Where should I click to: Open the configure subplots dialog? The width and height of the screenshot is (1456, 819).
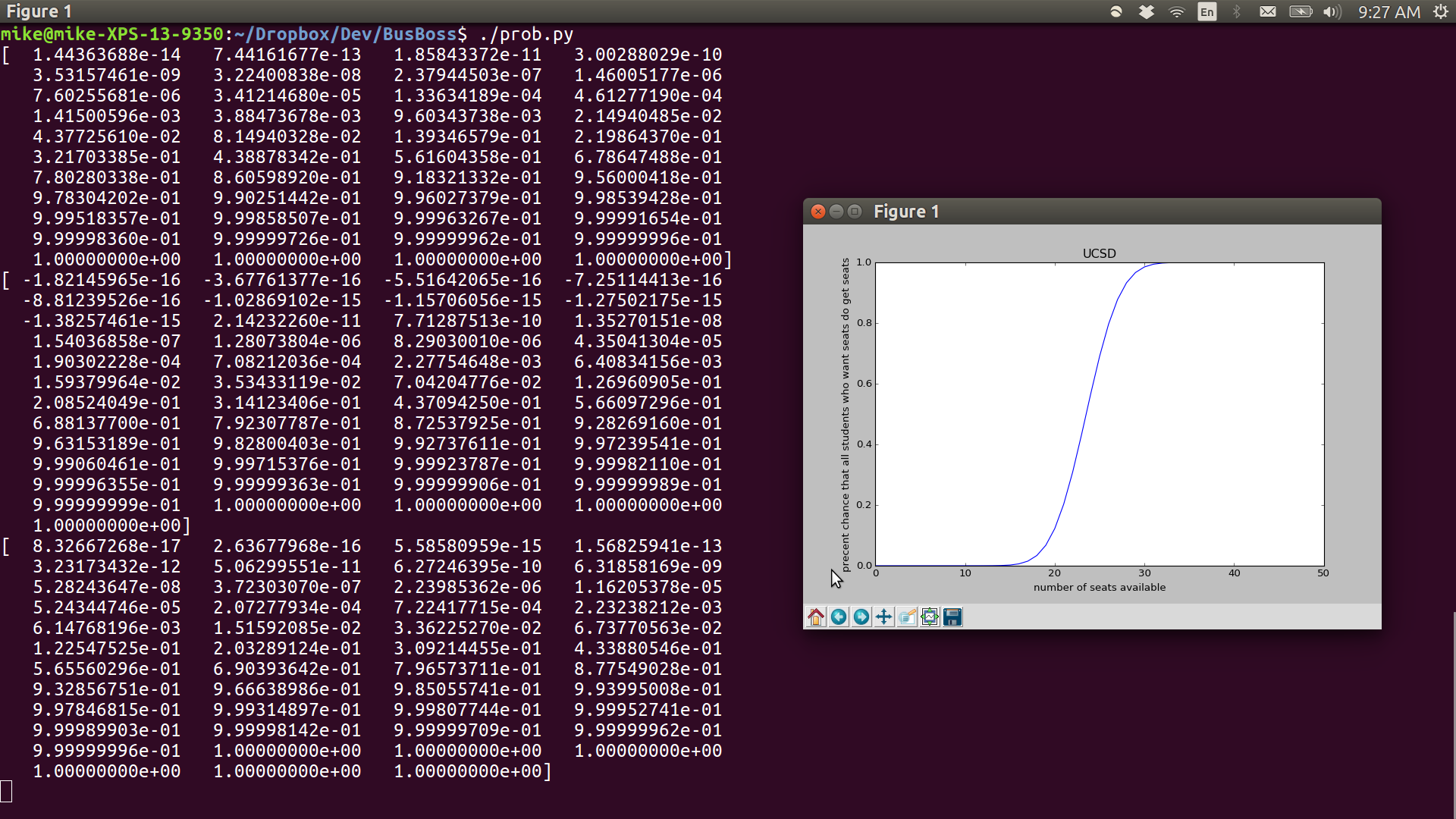[930, 617]
